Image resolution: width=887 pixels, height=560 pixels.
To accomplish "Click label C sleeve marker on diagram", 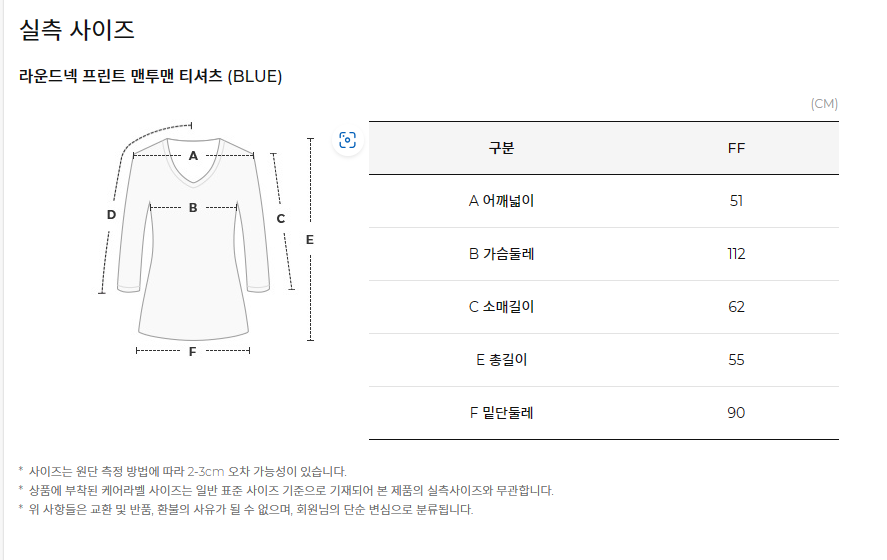I will tap(281, 218).
